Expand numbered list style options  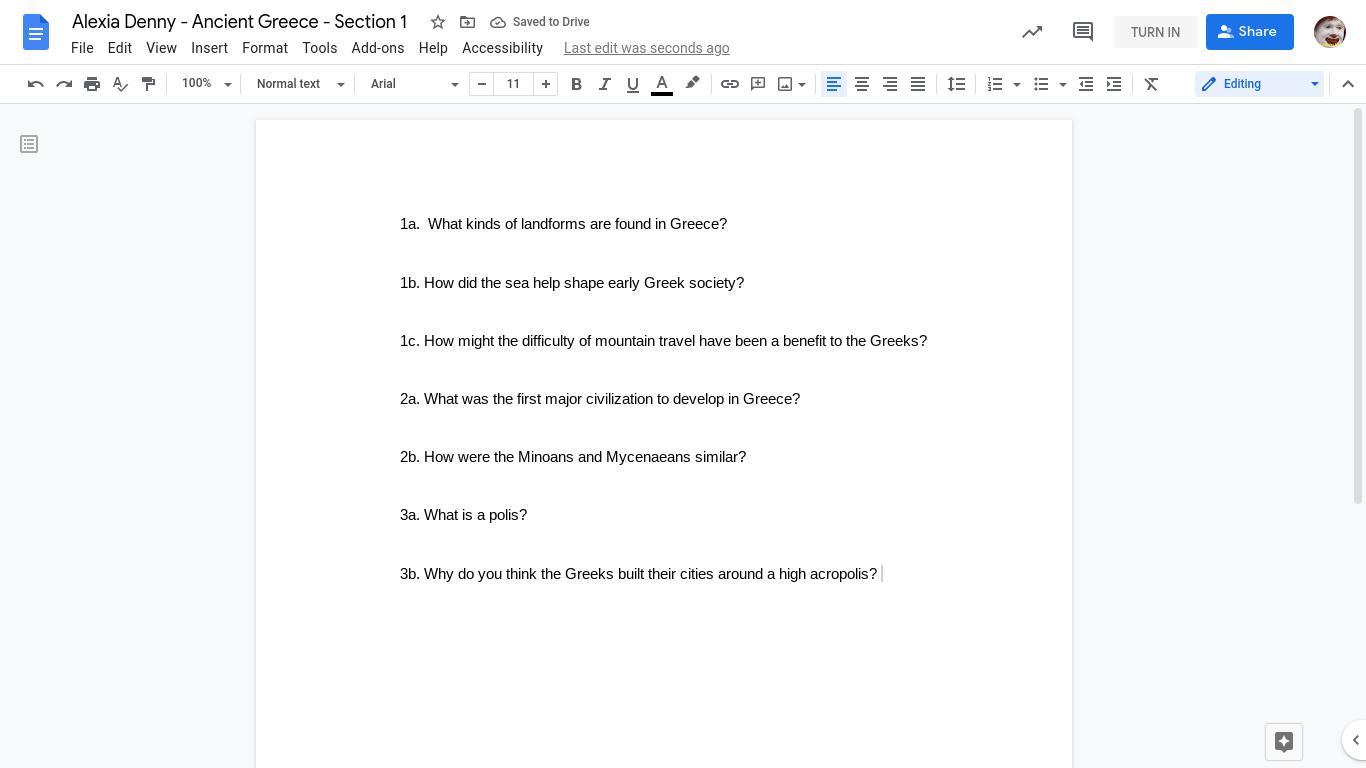(x=1017, y=84)
